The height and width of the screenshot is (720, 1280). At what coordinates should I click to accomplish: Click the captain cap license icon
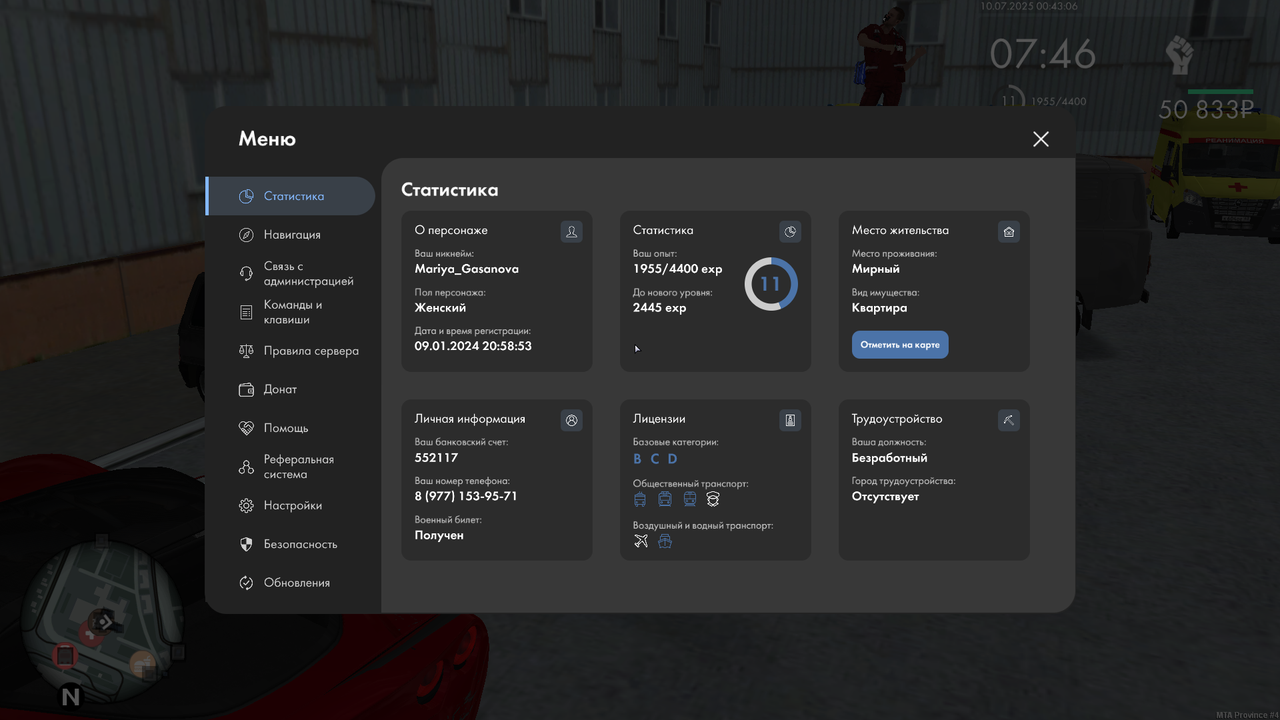[713, 498]
